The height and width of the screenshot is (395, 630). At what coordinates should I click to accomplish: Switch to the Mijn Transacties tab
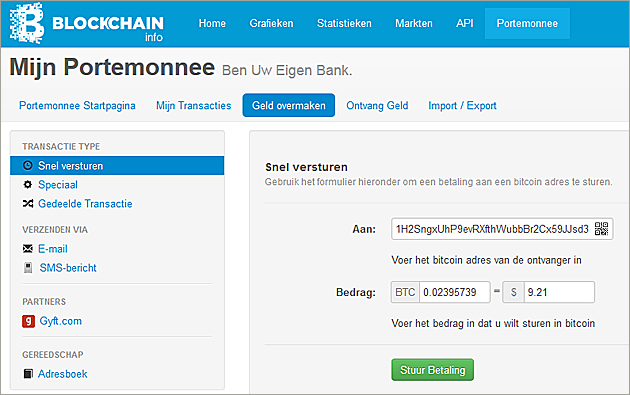(x=194, y=105)
